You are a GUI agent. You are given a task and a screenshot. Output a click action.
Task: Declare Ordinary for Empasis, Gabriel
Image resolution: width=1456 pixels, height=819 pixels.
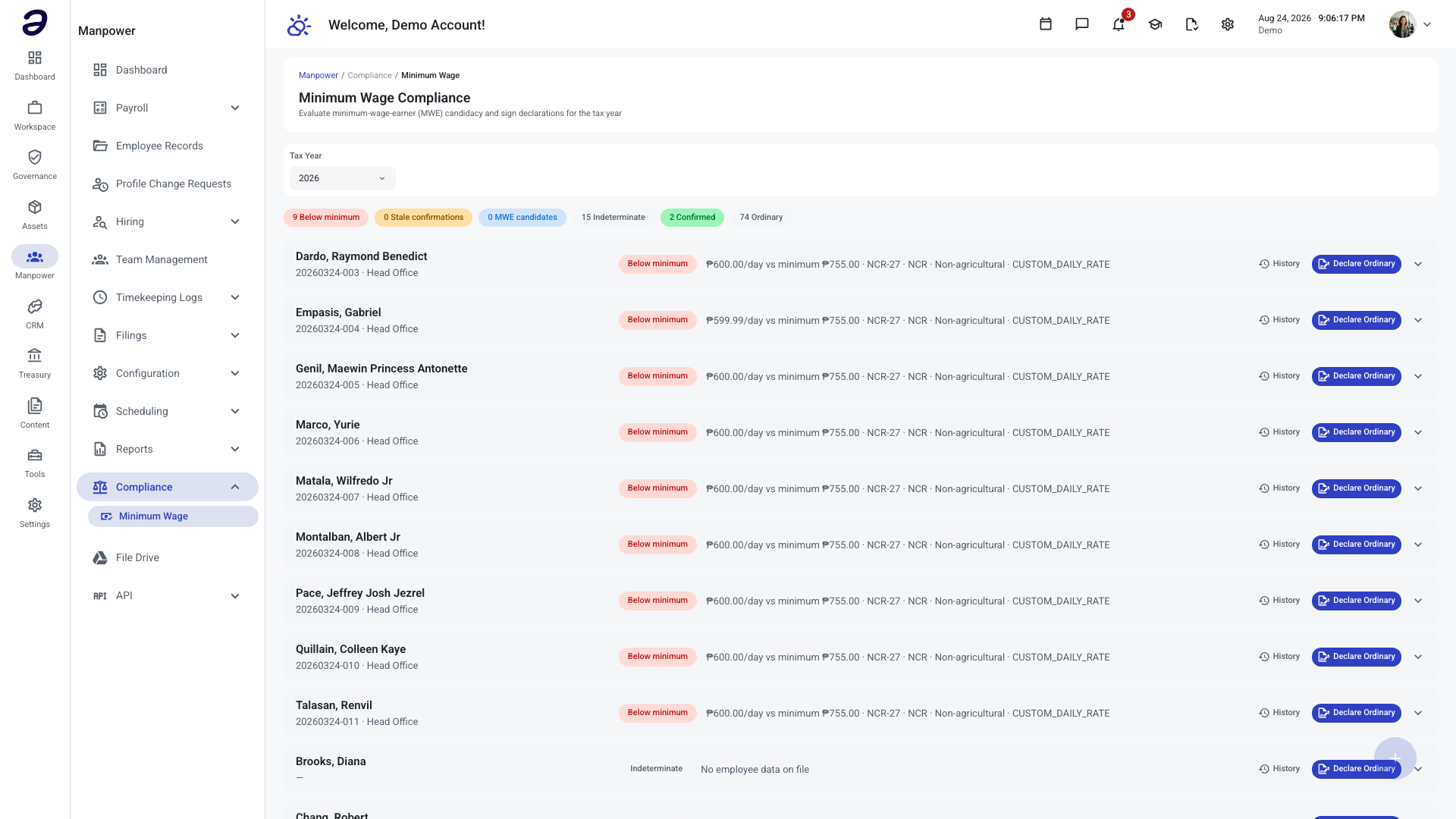point(1357,320)
